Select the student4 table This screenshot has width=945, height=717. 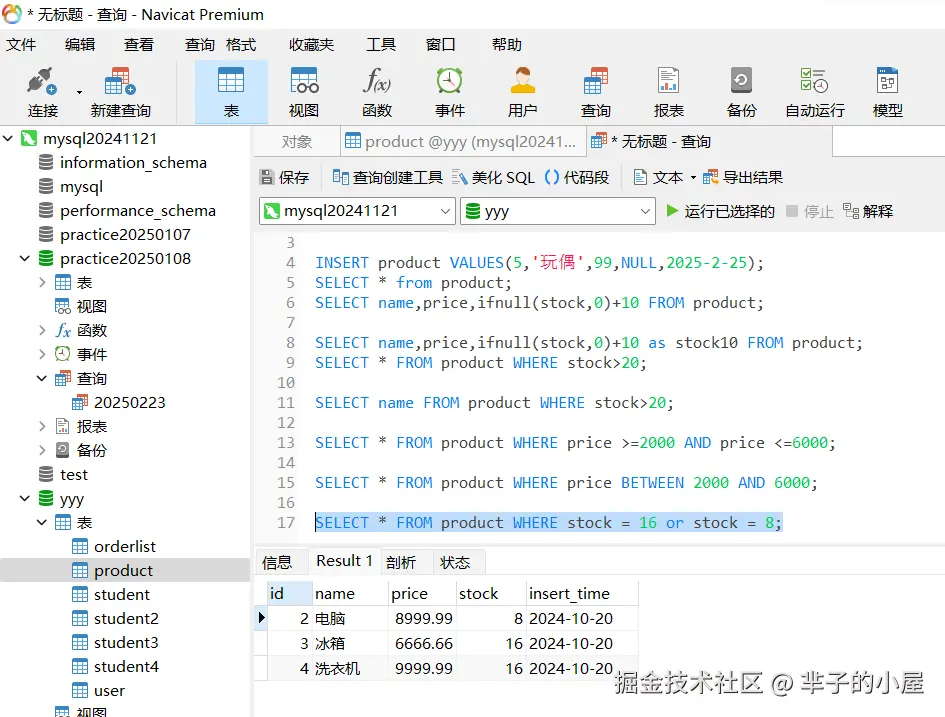tap(126, 667)
